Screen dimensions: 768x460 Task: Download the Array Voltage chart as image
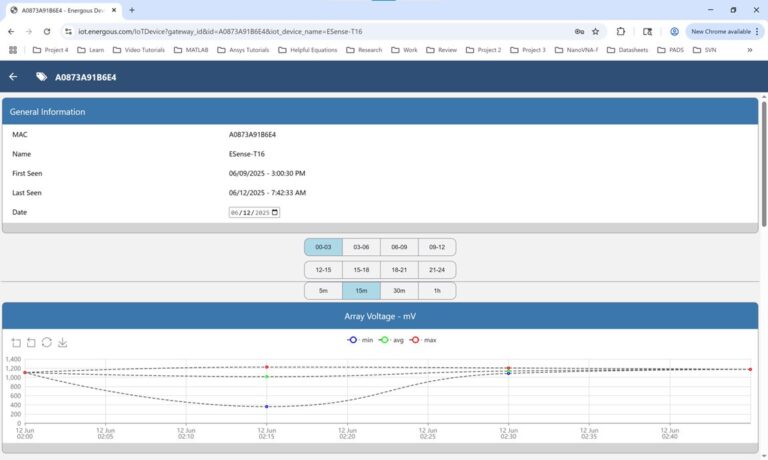[63, 343]
